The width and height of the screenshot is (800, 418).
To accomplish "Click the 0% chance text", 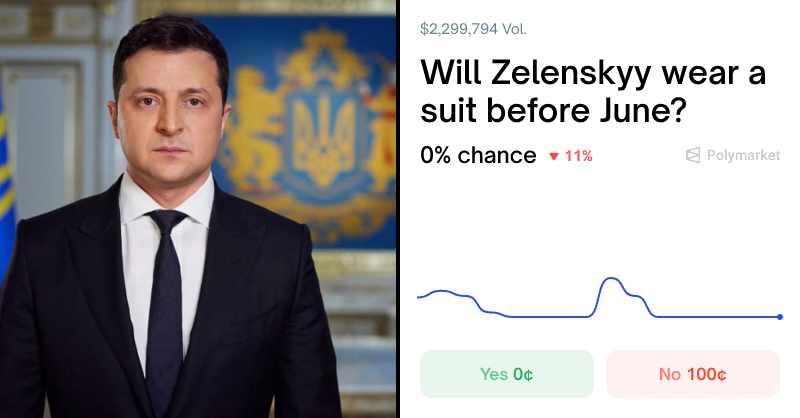I will click(x=478, y=155).
